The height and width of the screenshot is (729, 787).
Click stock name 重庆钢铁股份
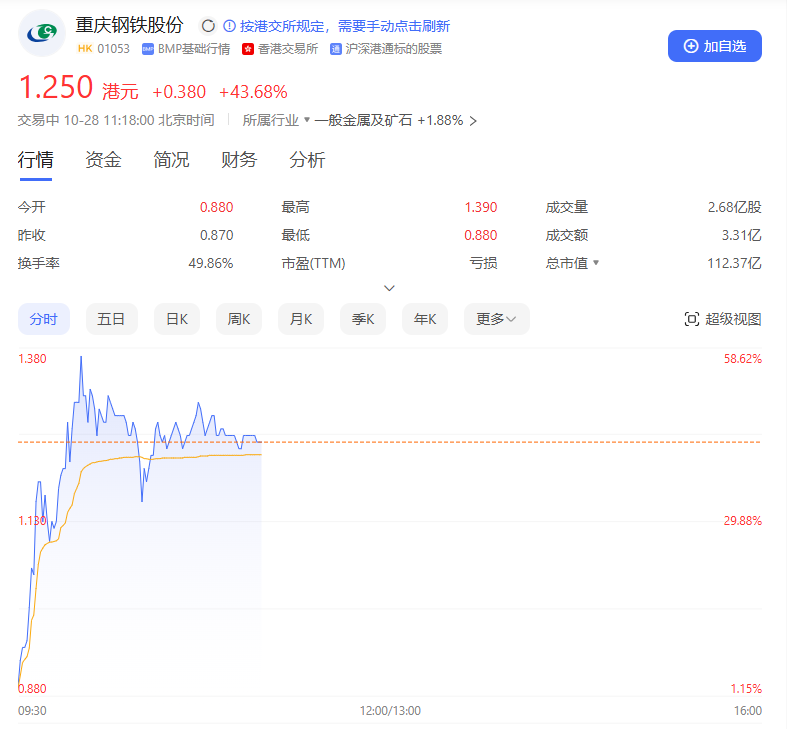tap(129, 25)
